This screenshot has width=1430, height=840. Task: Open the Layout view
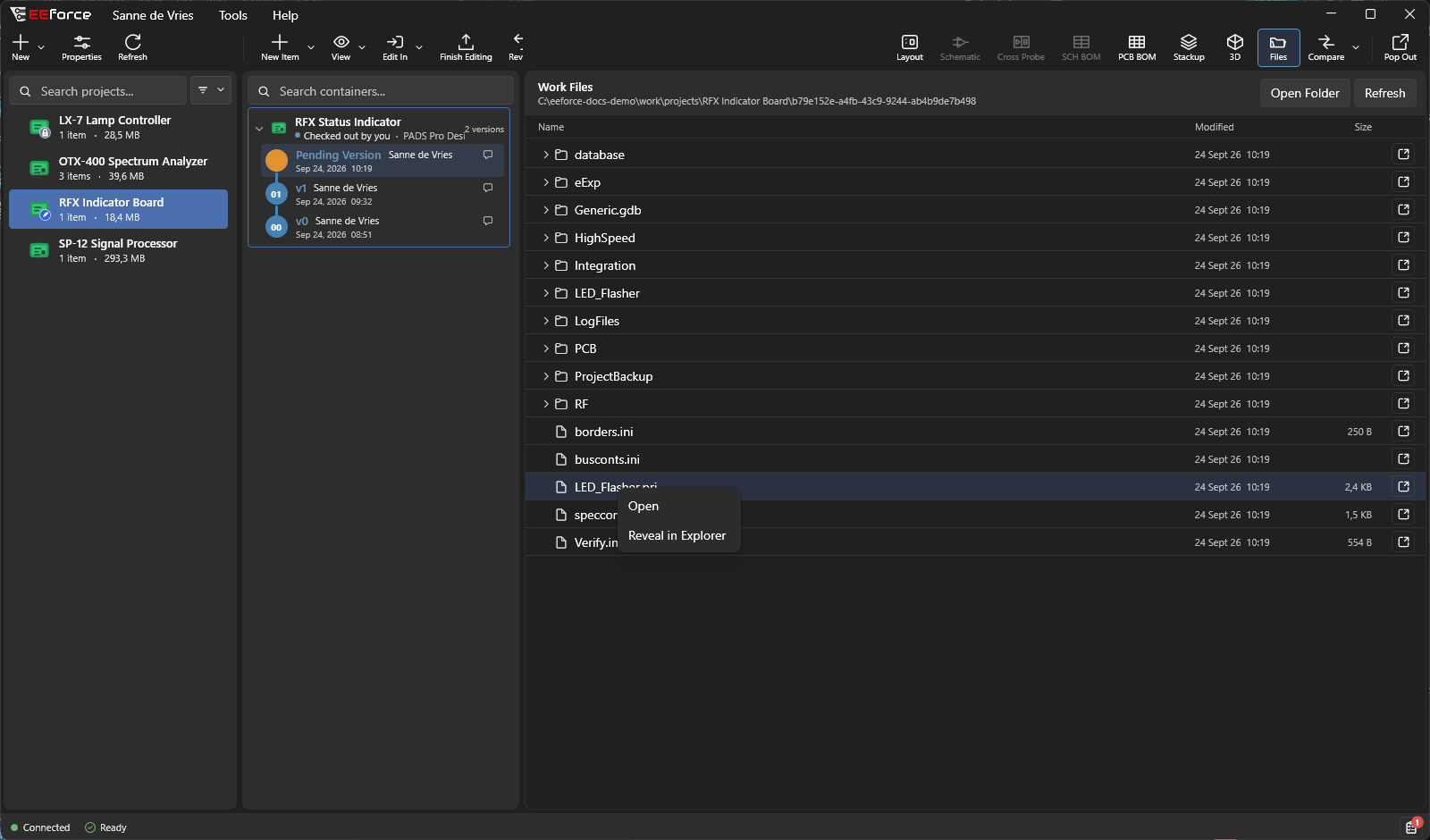tap(910, 46)
